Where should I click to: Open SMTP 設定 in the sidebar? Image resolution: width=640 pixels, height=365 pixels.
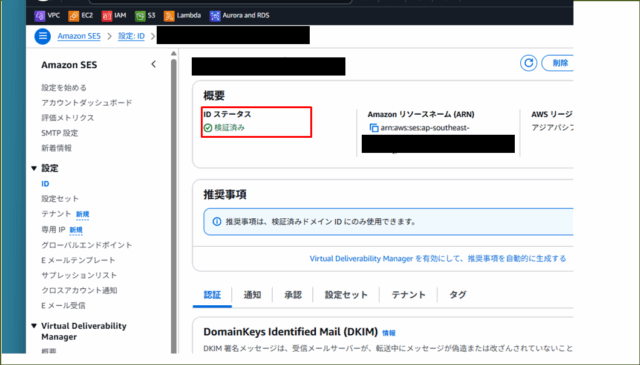[60, 133]
